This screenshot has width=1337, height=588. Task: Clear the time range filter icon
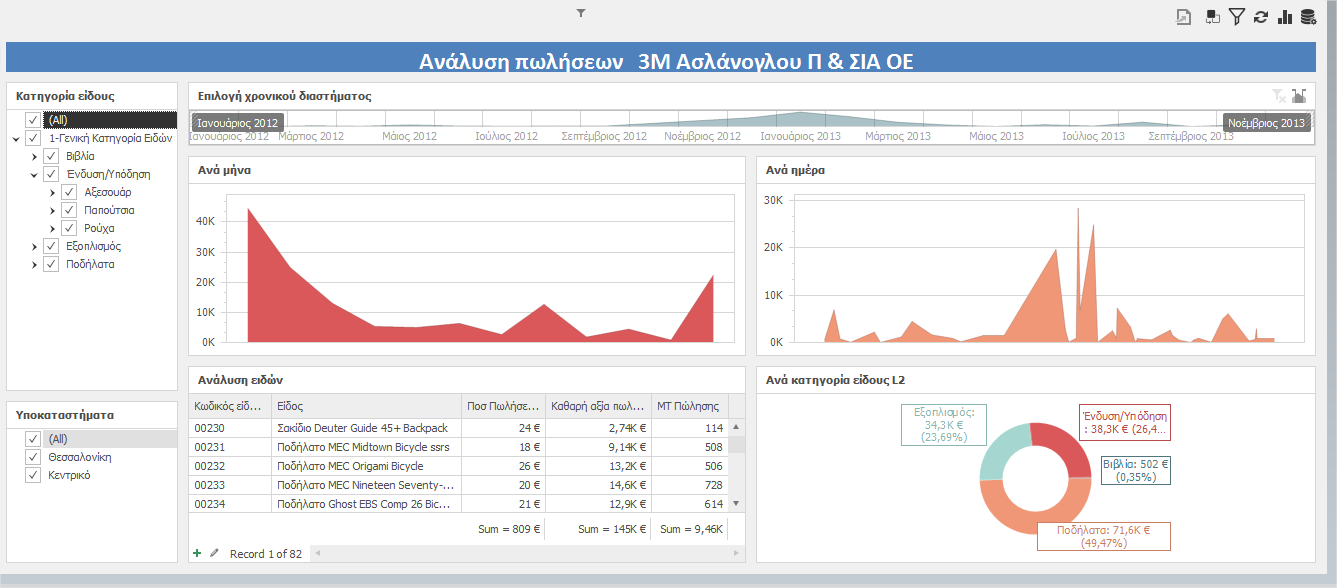pyautogui.click(x=1279, y=96)
